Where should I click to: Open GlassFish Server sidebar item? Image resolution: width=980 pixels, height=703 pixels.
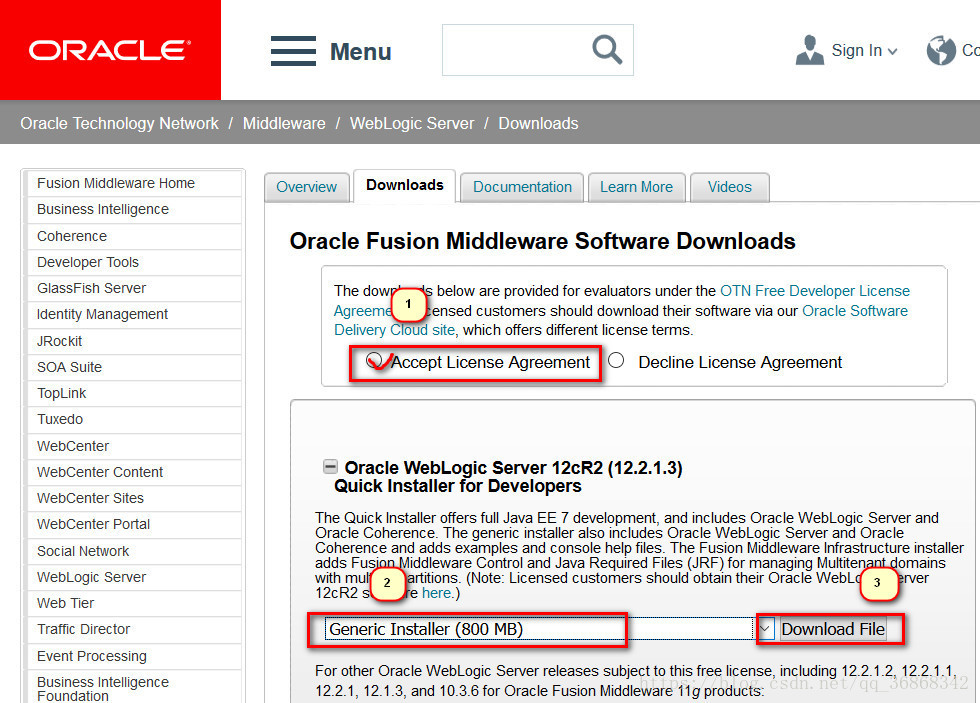[x=134, y=288]
